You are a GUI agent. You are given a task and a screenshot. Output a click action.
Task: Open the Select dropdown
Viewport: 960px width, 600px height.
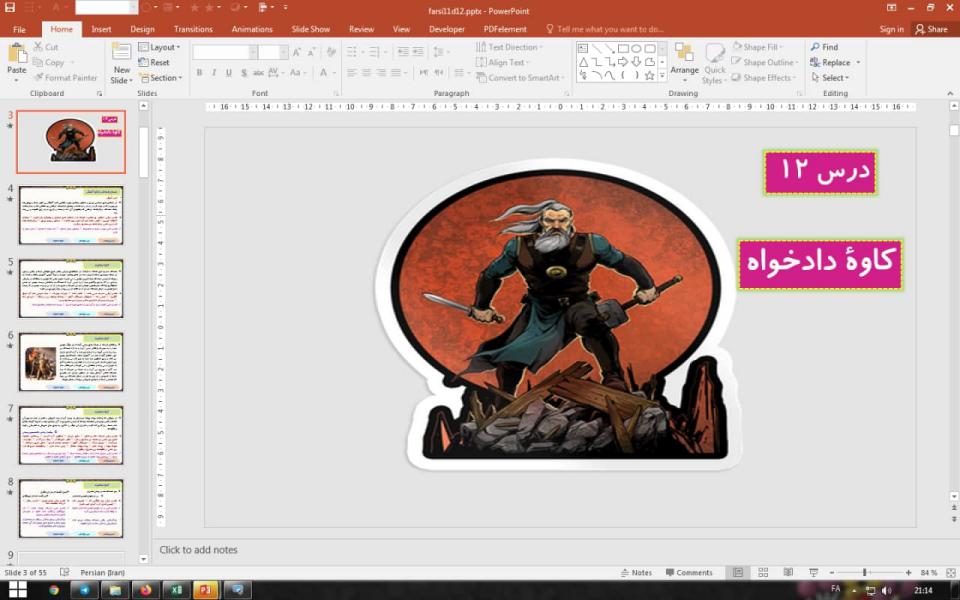click(x=830, y=78)
